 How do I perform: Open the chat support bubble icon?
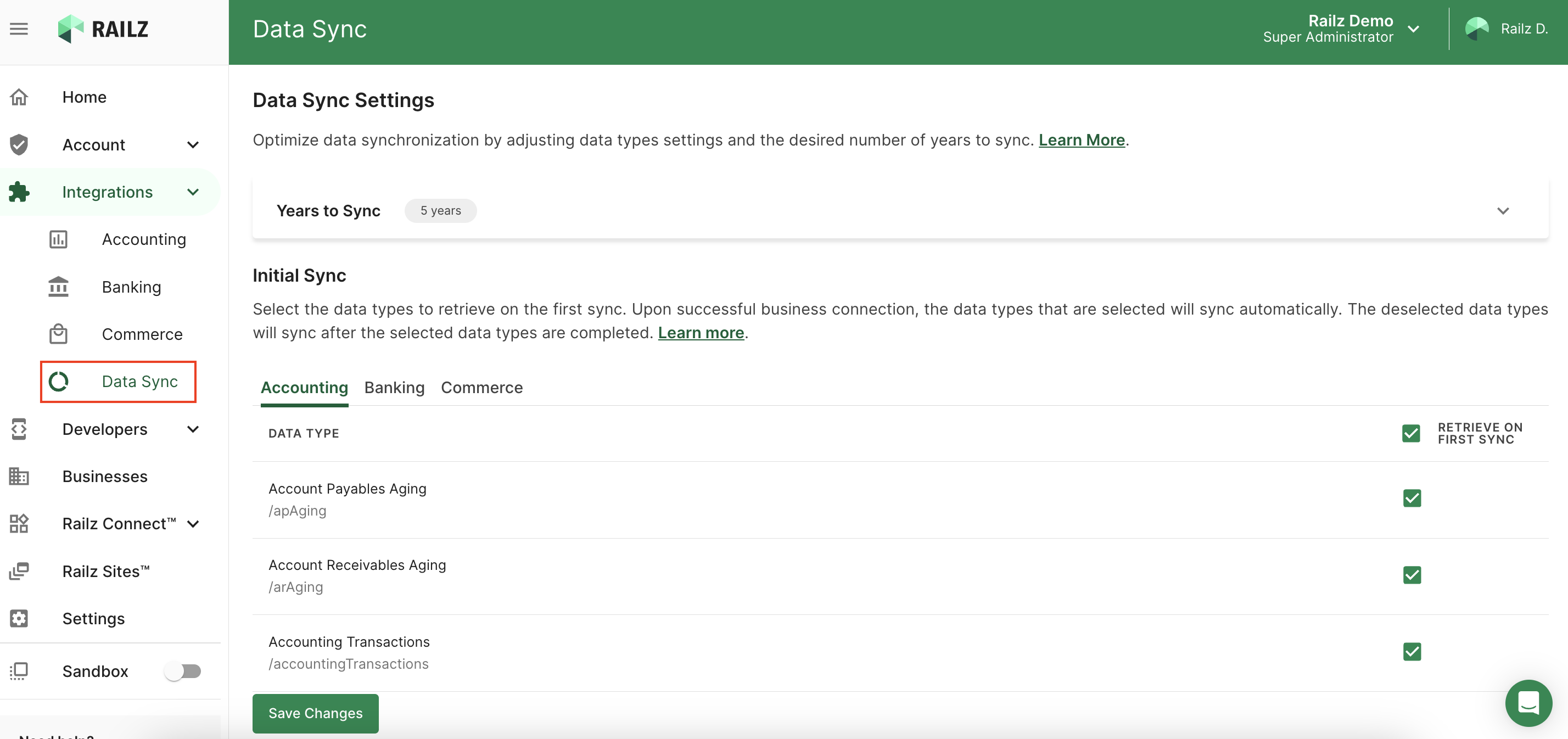pyautogui.click(x=1528, y=702)
